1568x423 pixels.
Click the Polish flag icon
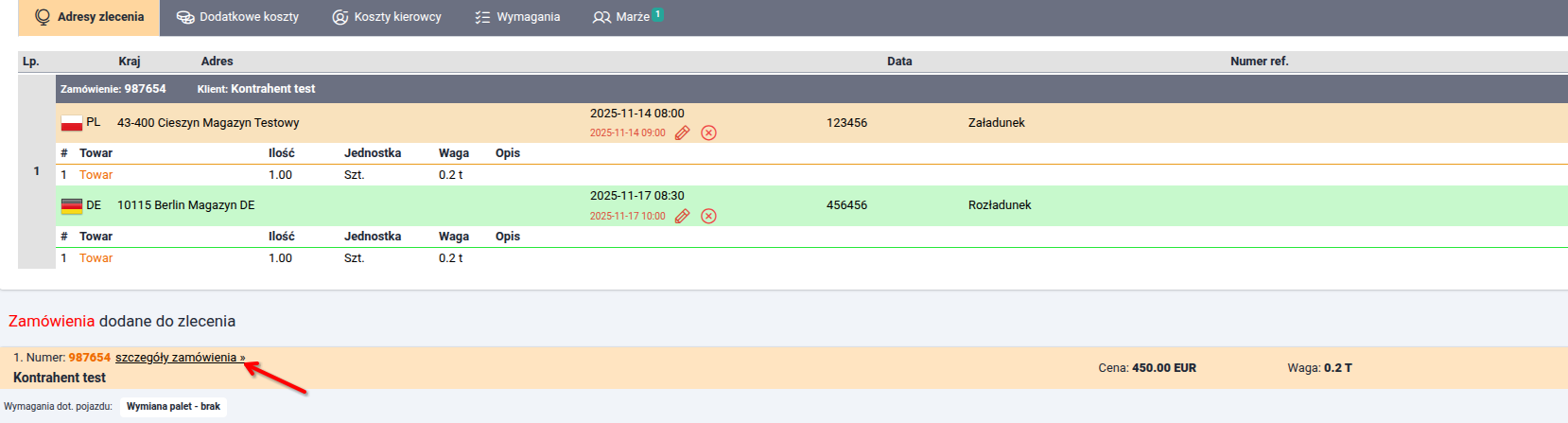[72, 123]
